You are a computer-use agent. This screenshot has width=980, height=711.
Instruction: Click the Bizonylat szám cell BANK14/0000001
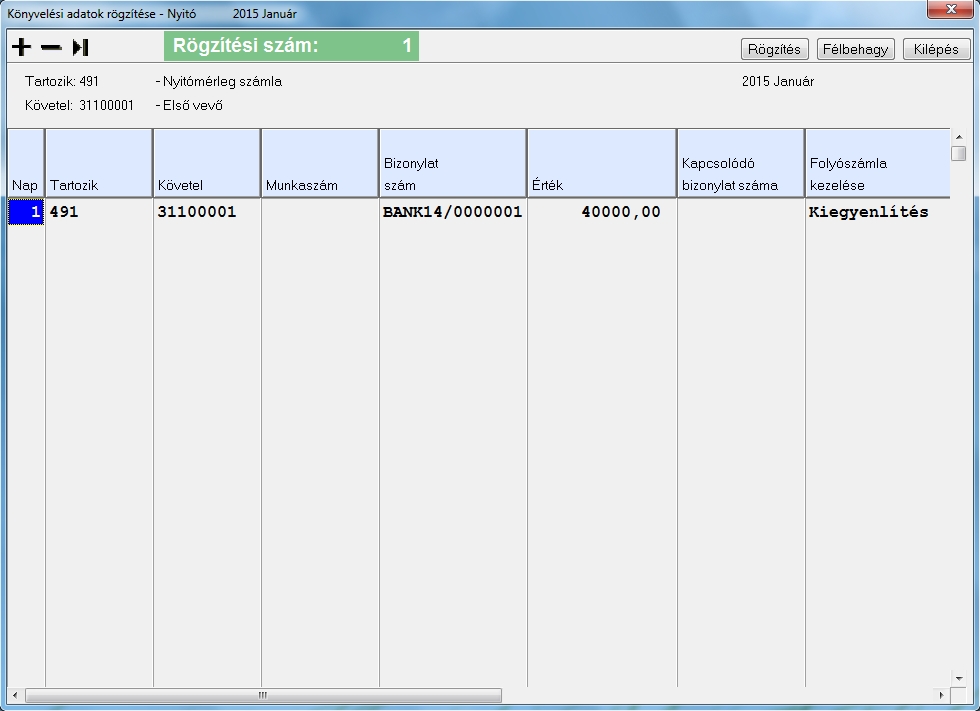452,212
